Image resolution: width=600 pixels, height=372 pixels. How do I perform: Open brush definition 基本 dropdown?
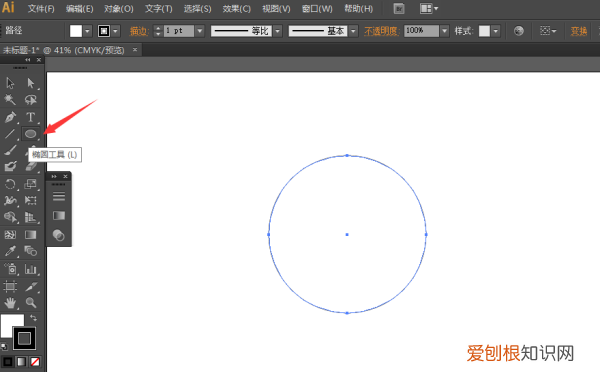pyautogui.click(x=353, y=31)
